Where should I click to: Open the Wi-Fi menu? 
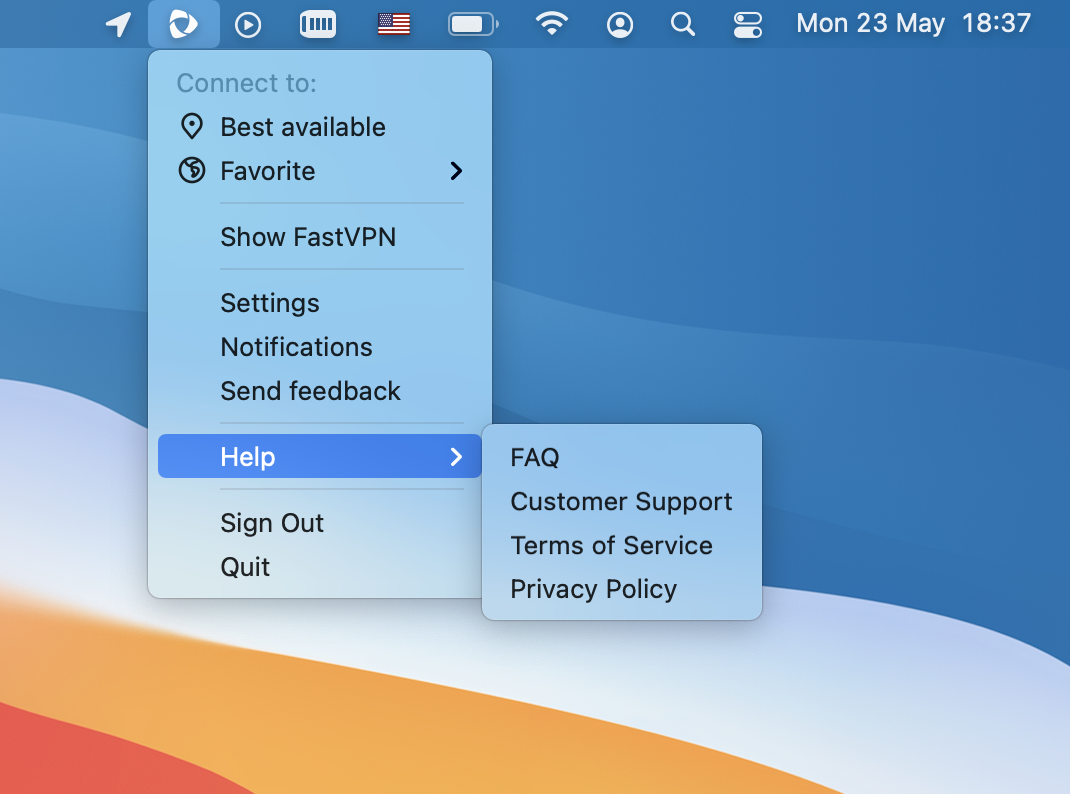coord(551,24)
